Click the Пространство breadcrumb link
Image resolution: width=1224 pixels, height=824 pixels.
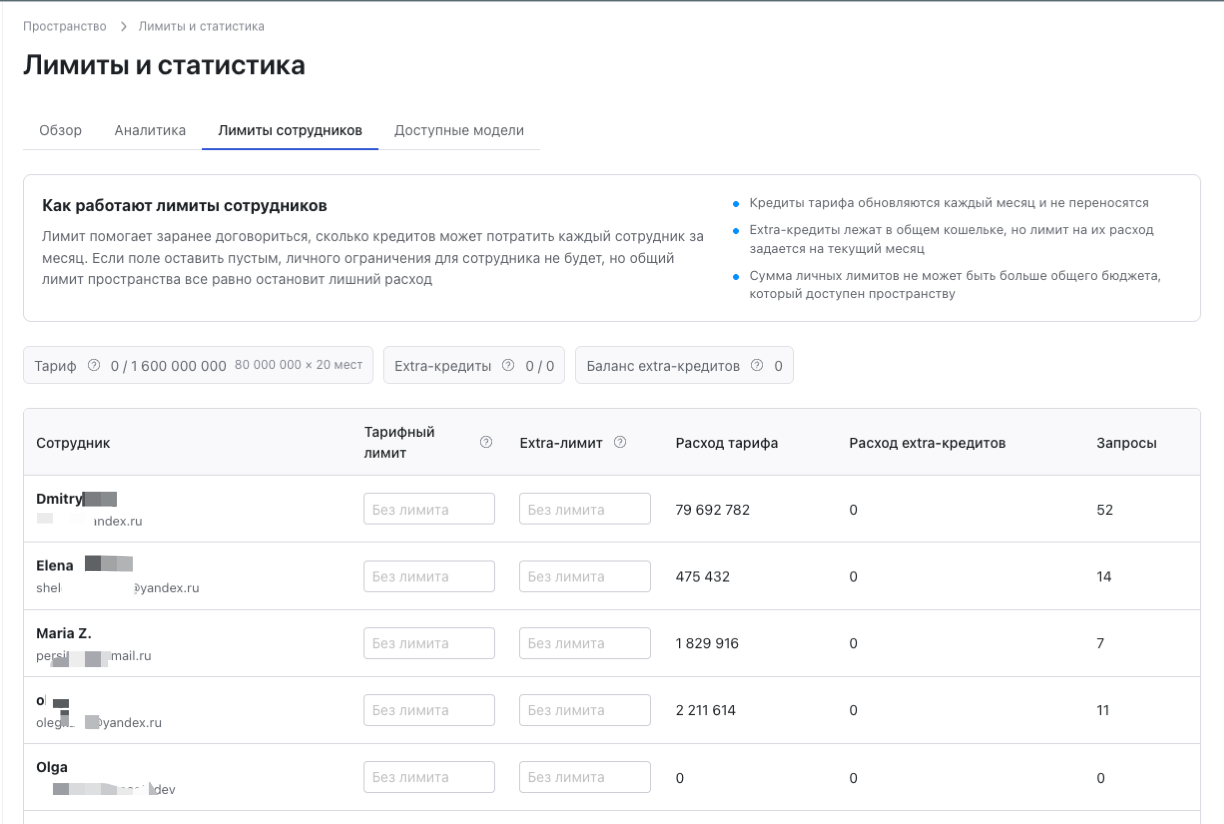(65, 26)
